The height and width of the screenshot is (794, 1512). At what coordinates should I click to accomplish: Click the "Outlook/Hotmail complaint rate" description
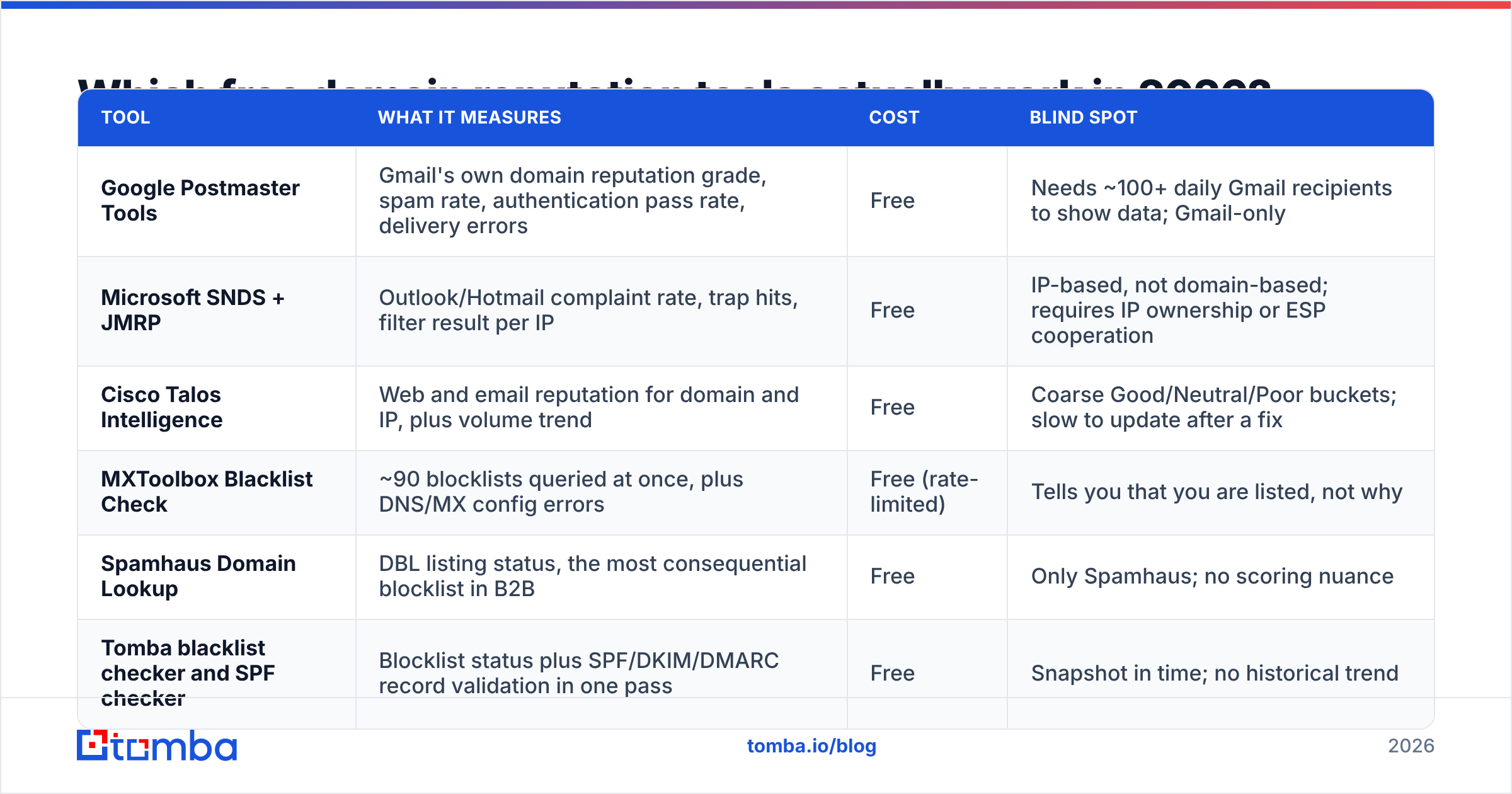pos(588,310)
